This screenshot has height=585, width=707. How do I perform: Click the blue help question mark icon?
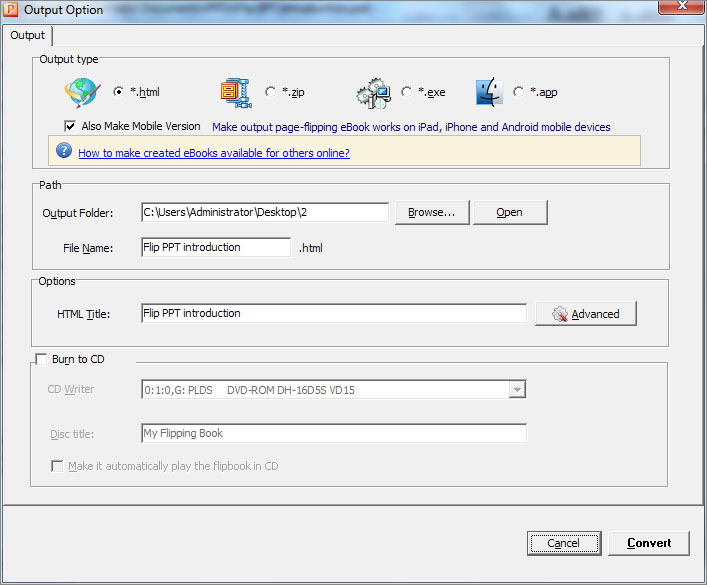click(x=64, y=151)
